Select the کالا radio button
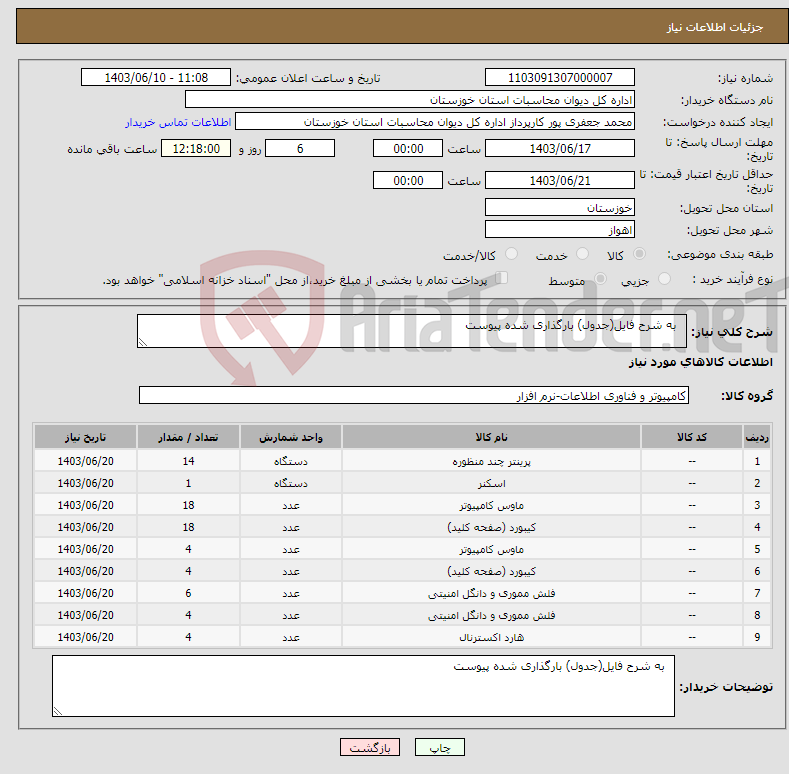Screen dimensions: 789x774 coord(640,254)
